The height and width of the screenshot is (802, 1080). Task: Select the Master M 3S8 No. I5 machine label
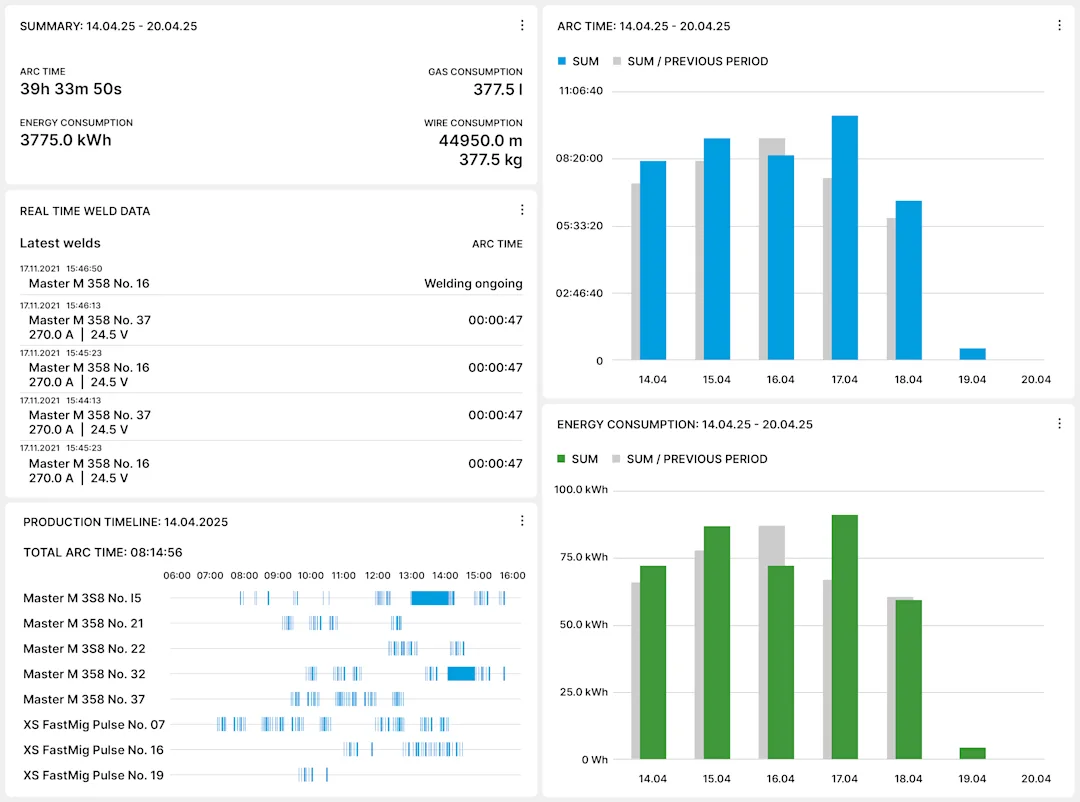coord(85,597)
